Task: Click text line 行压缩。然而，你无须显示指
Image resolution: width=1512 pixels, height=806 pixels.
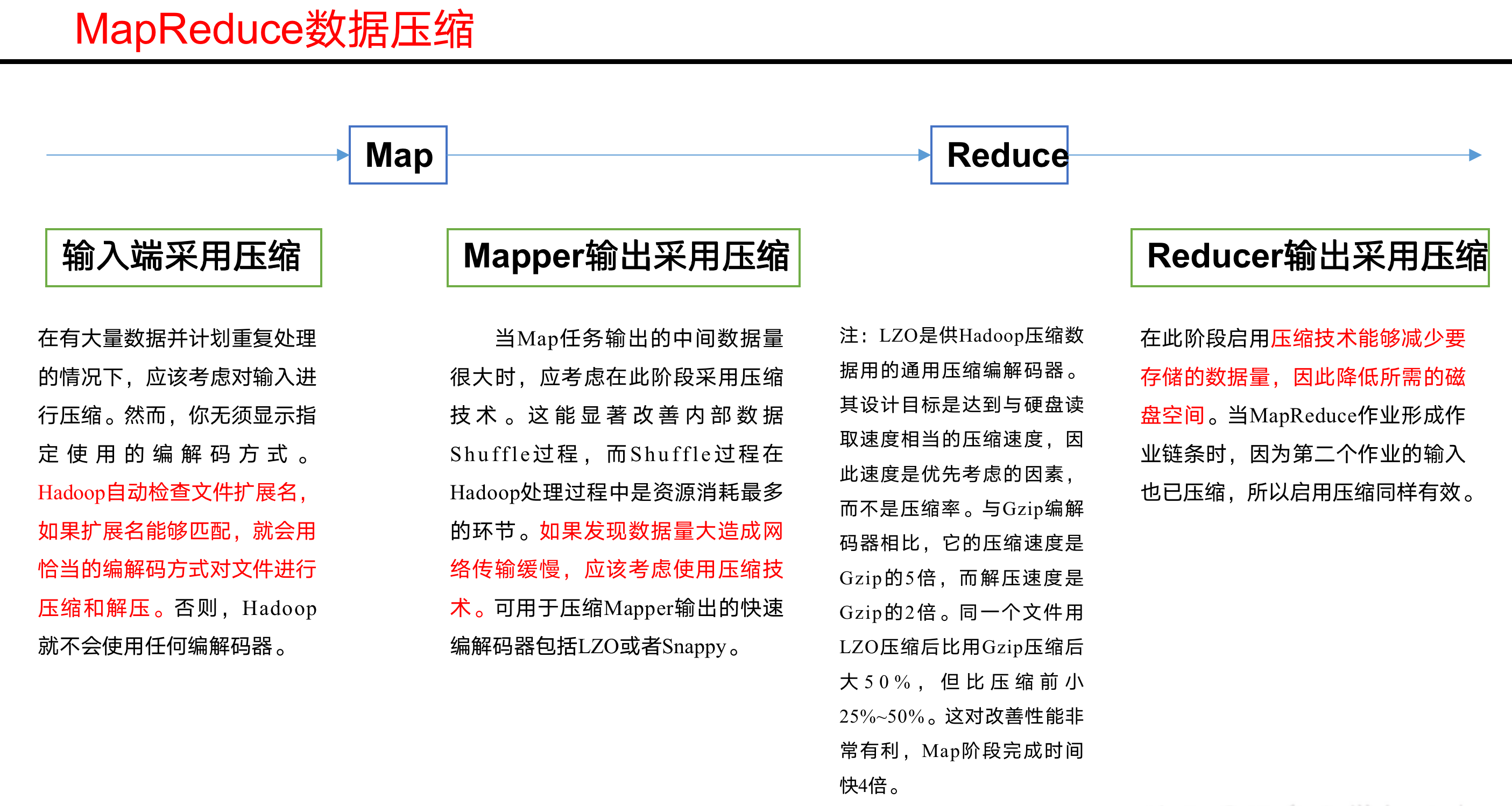Action: (177, 415)
